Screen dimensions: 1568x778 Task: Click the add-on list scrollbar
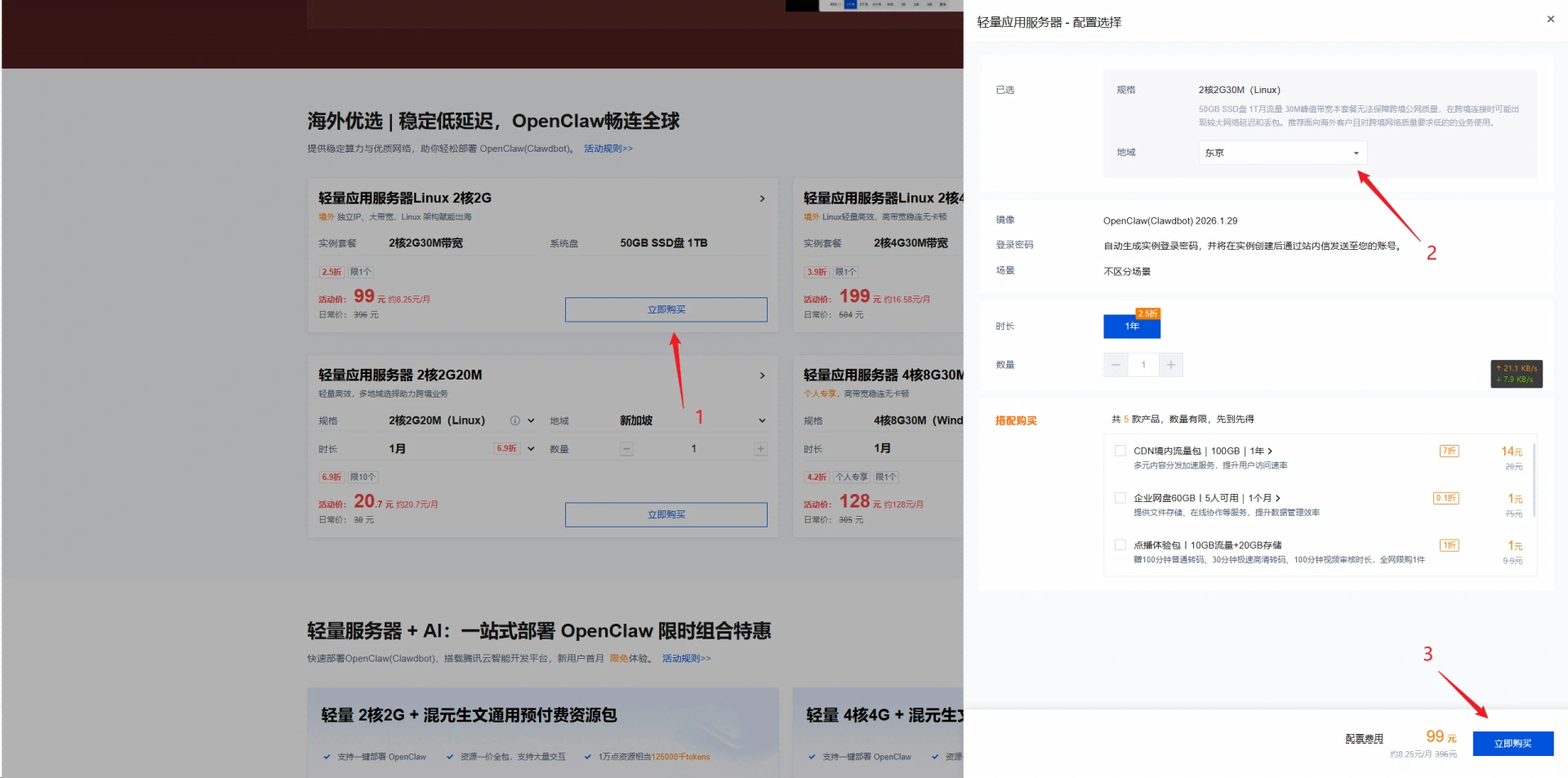coord(1535,480)
